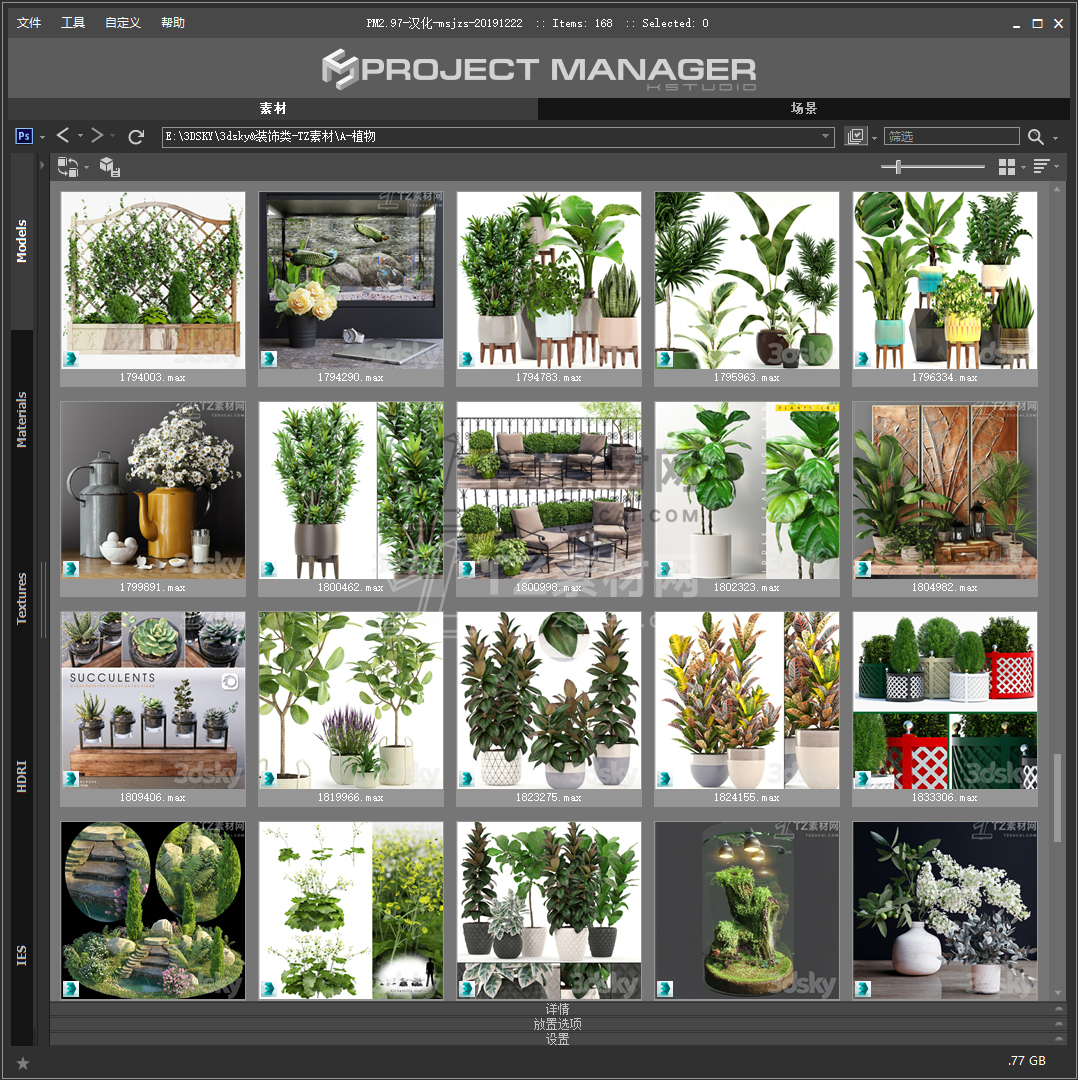The width and height of the screenshot is (1078, 1080).
Task: Select the Textures side tab
Action: pos(22,599)
